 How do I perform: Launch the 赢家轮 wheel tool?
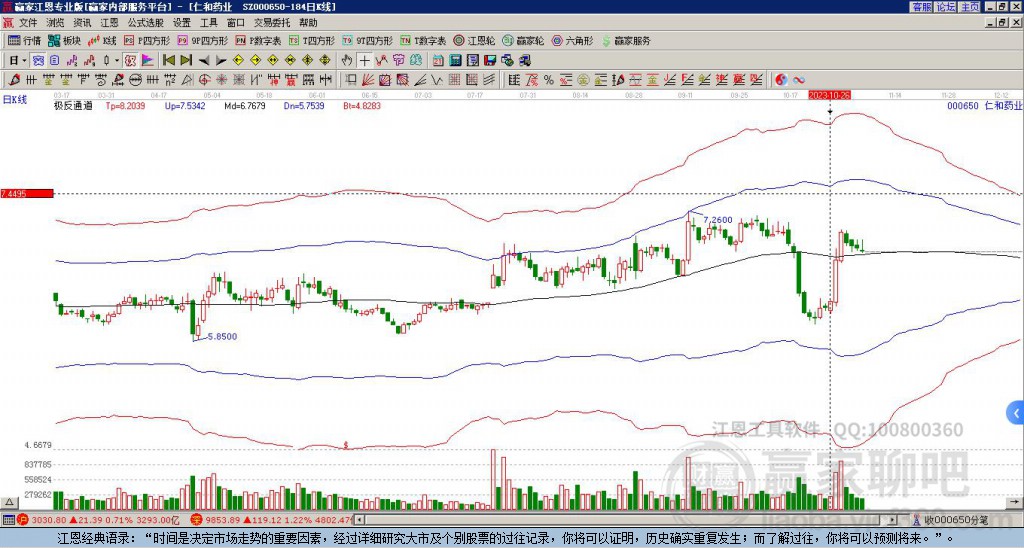pyautogui.click(x=523, y=40)
